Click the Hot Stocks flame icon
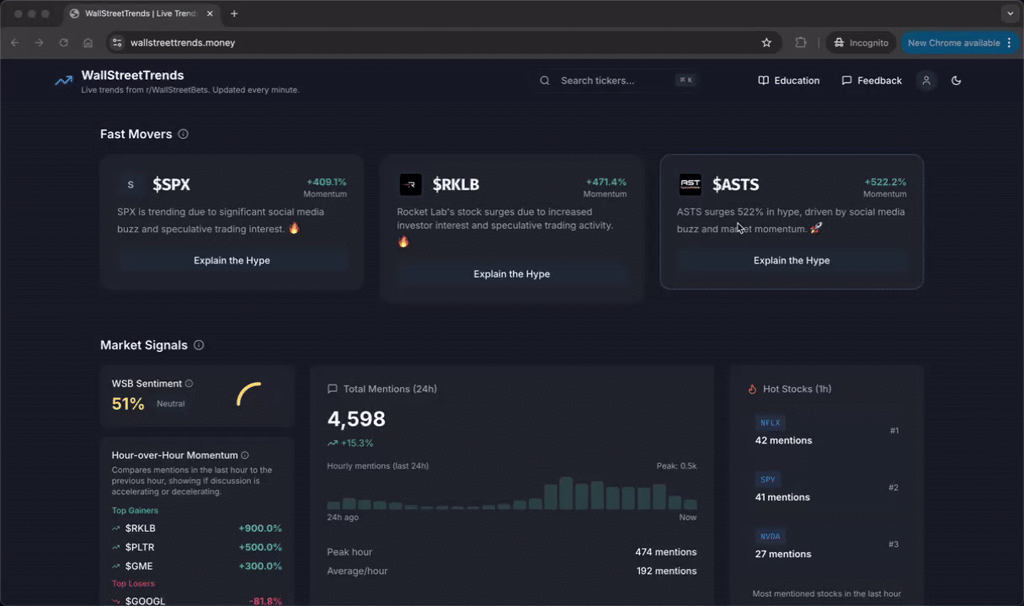1024x606 pixels. pyautogui.click(x=752, y=389)
